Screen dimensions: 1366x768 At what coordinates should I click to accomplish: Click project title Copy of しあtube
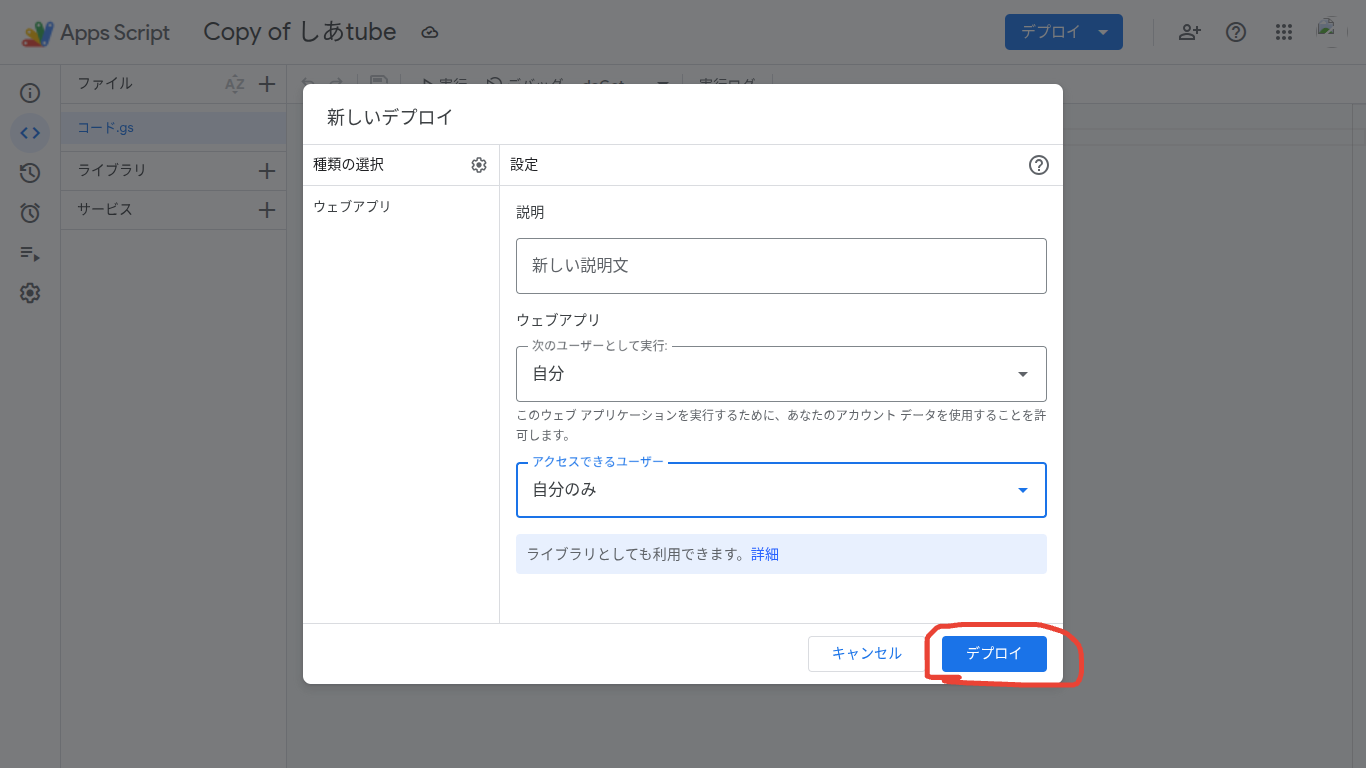[300, 32]
